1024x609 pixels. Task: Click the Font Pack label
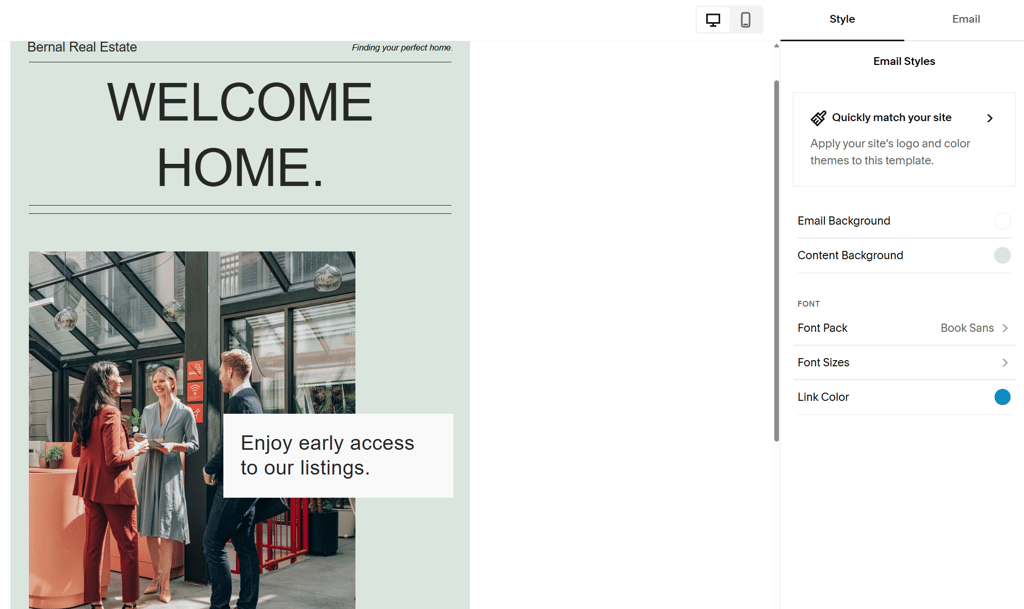[x=822, y=328]
